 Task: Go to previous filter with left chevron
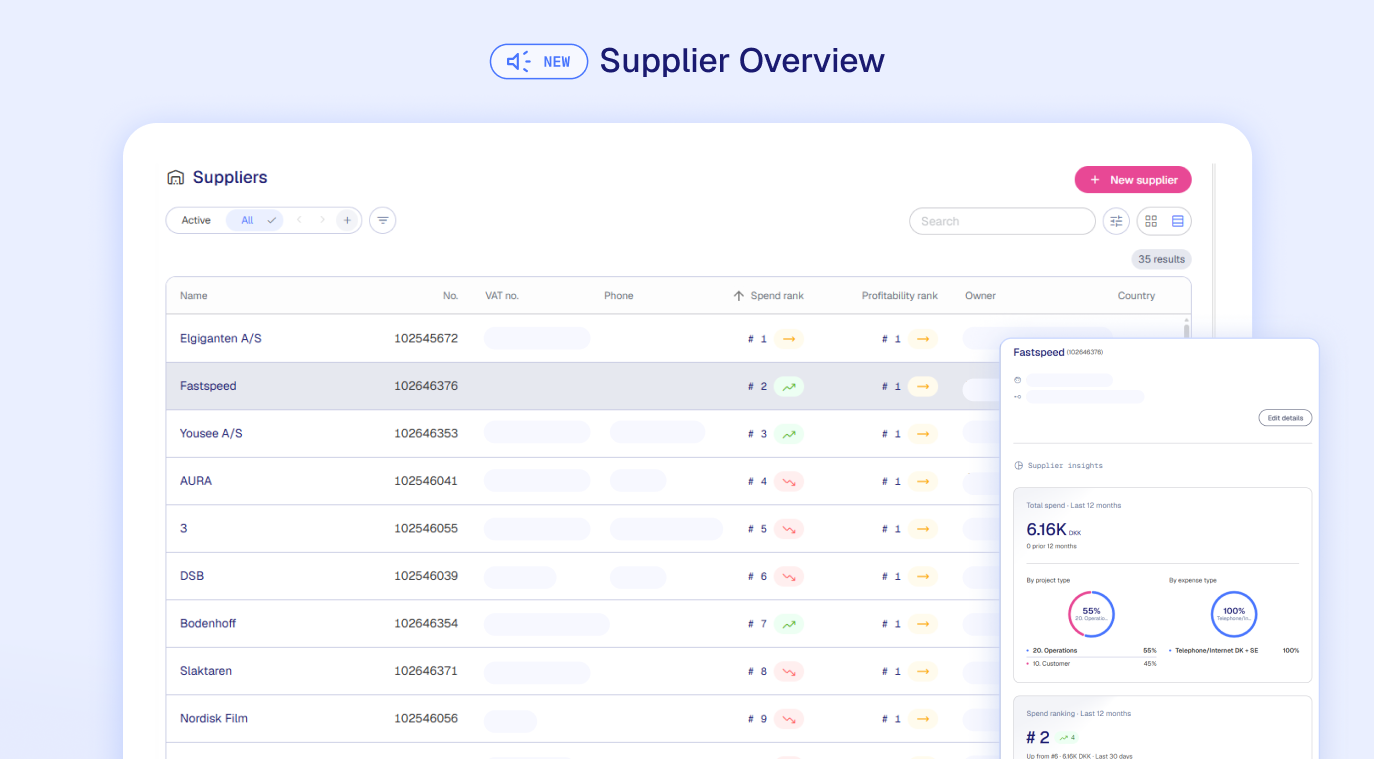pos(299,220)
